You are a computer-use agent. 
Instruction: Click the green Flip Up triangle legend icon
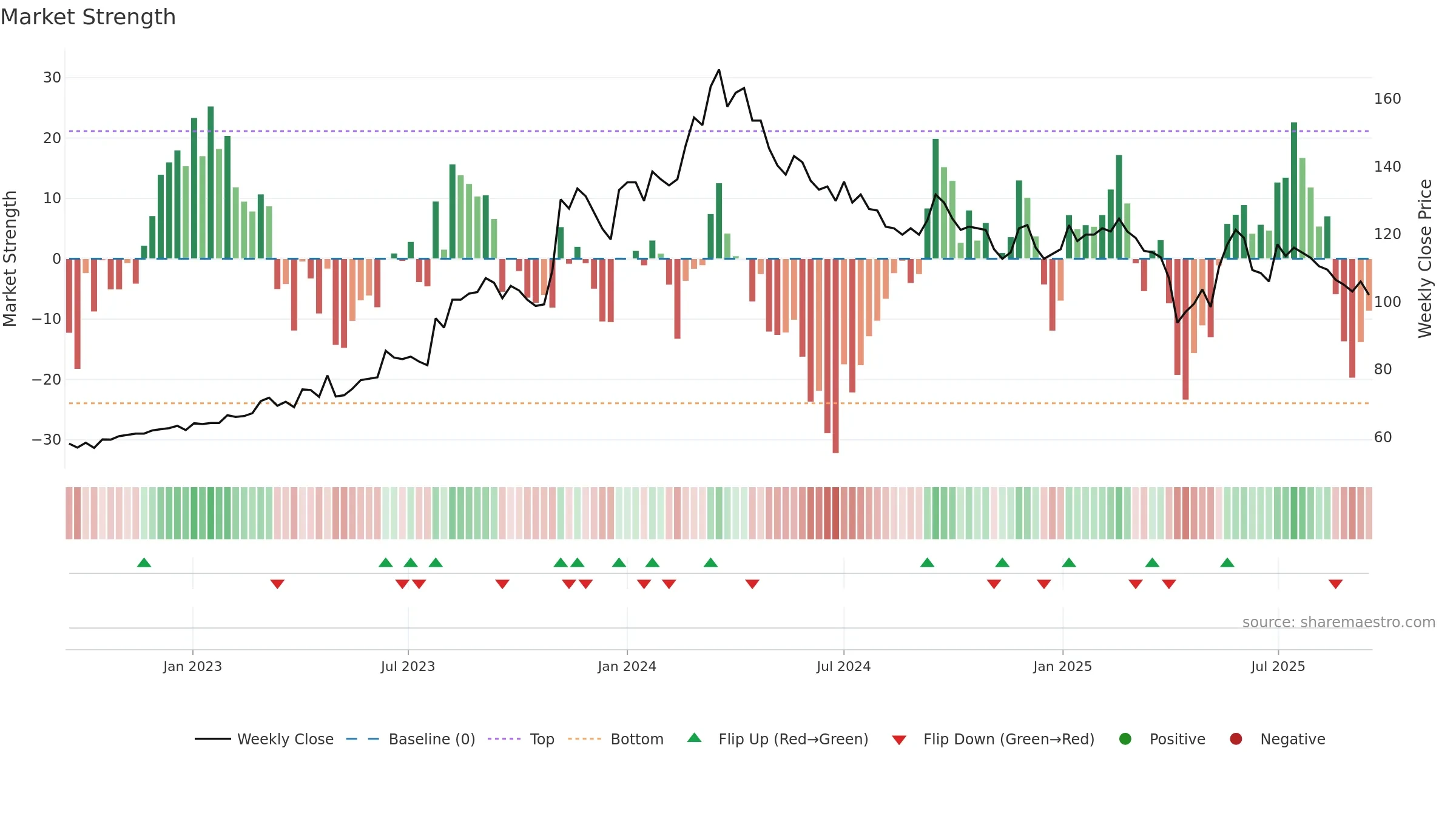[695, 738]
